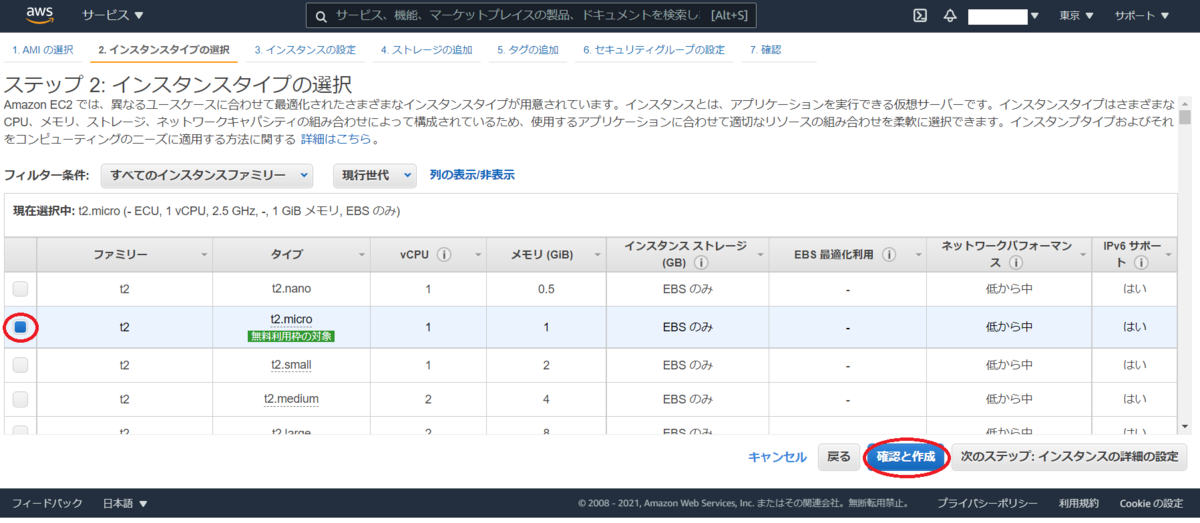Select the t2.small instance checkbox
1200x523 pixels.
point(20,365)
